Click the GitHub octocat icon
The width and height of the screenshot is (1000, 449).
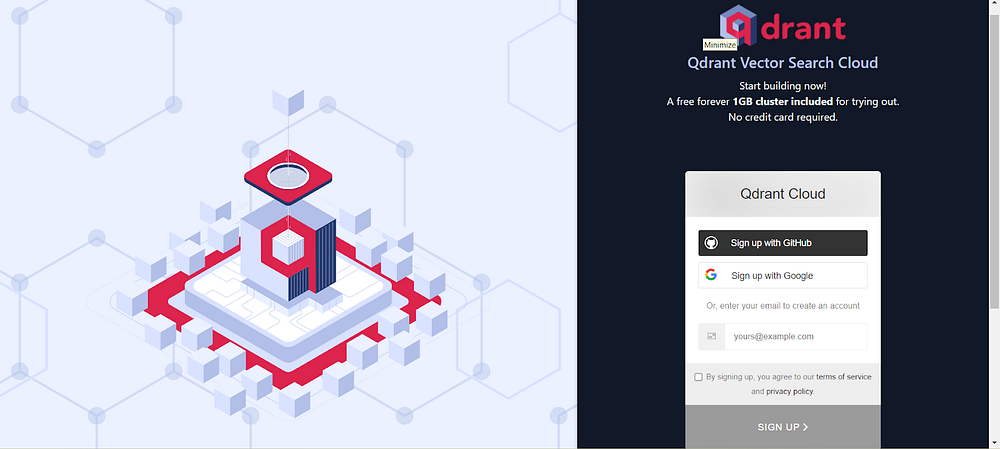pos(711,243)
